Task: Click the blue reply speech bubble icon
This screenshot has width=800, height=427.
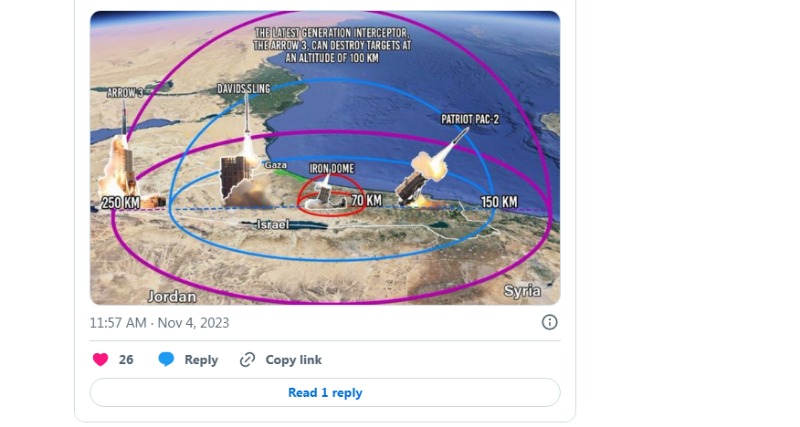Action: 166,360
